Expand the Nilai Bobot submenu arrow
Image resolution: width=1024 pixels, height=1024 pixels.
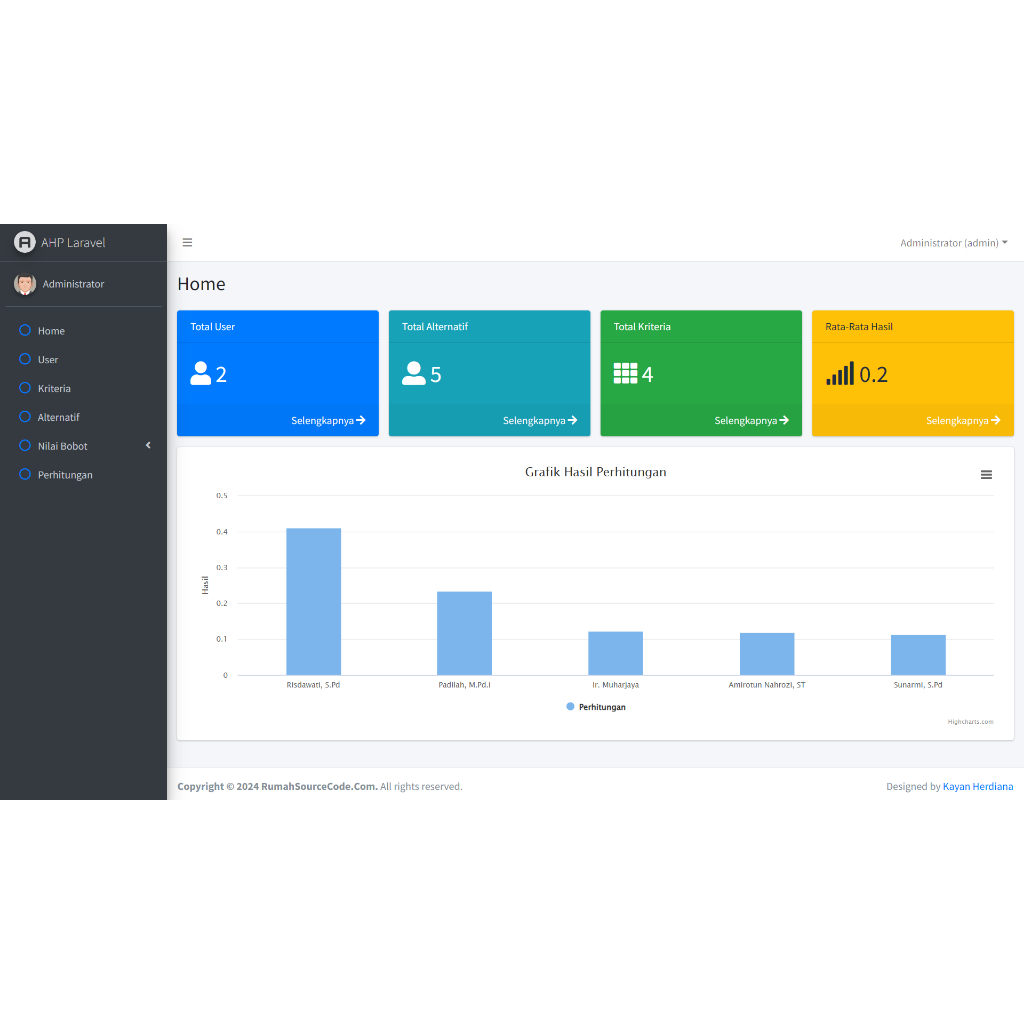[x=148, y=445]
